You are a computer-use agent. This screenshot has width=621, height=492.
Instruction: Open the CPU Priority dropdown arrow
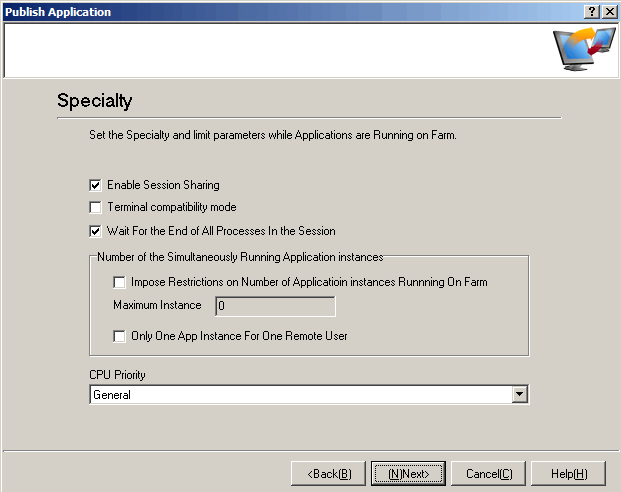click(519, 395)
